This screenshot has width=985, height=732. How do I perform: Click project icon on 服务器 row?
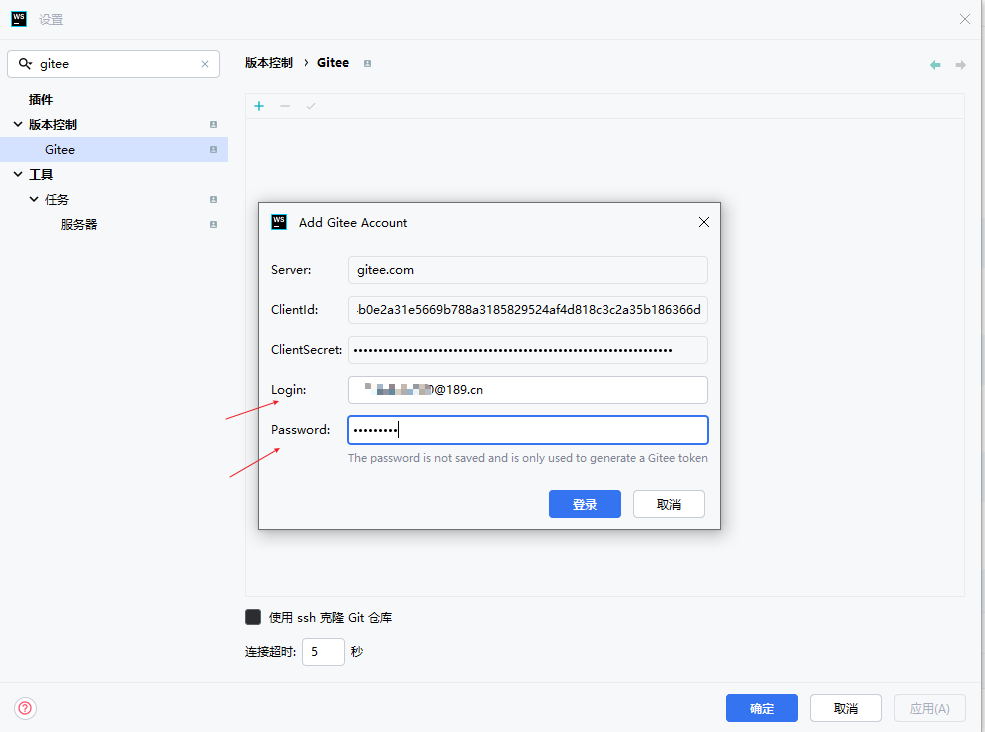point(214,224)
